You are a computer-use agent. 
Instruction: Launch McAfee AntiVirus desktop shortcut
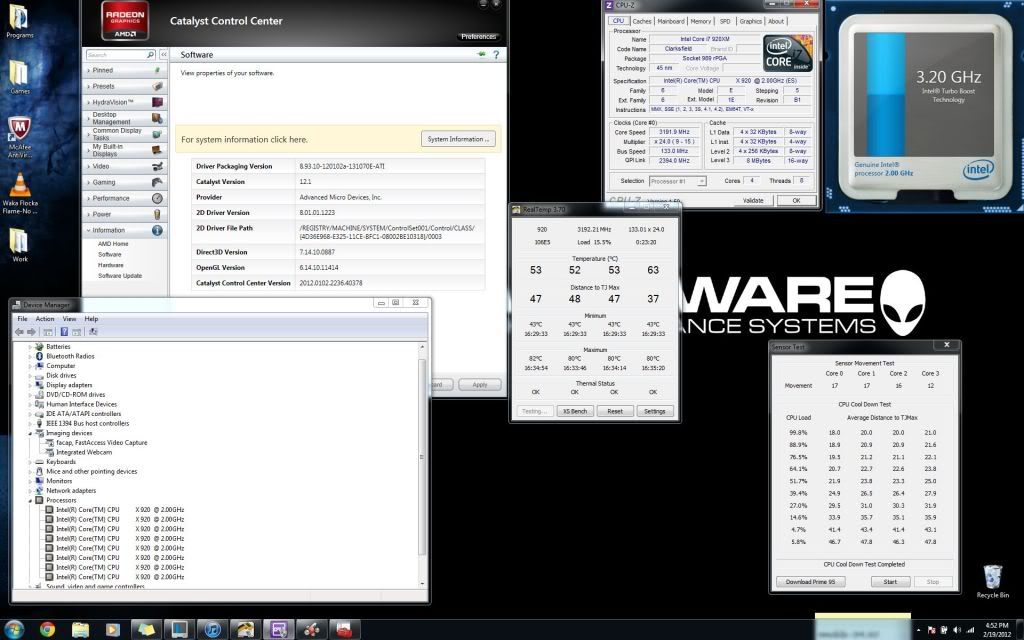pos(20,137)
